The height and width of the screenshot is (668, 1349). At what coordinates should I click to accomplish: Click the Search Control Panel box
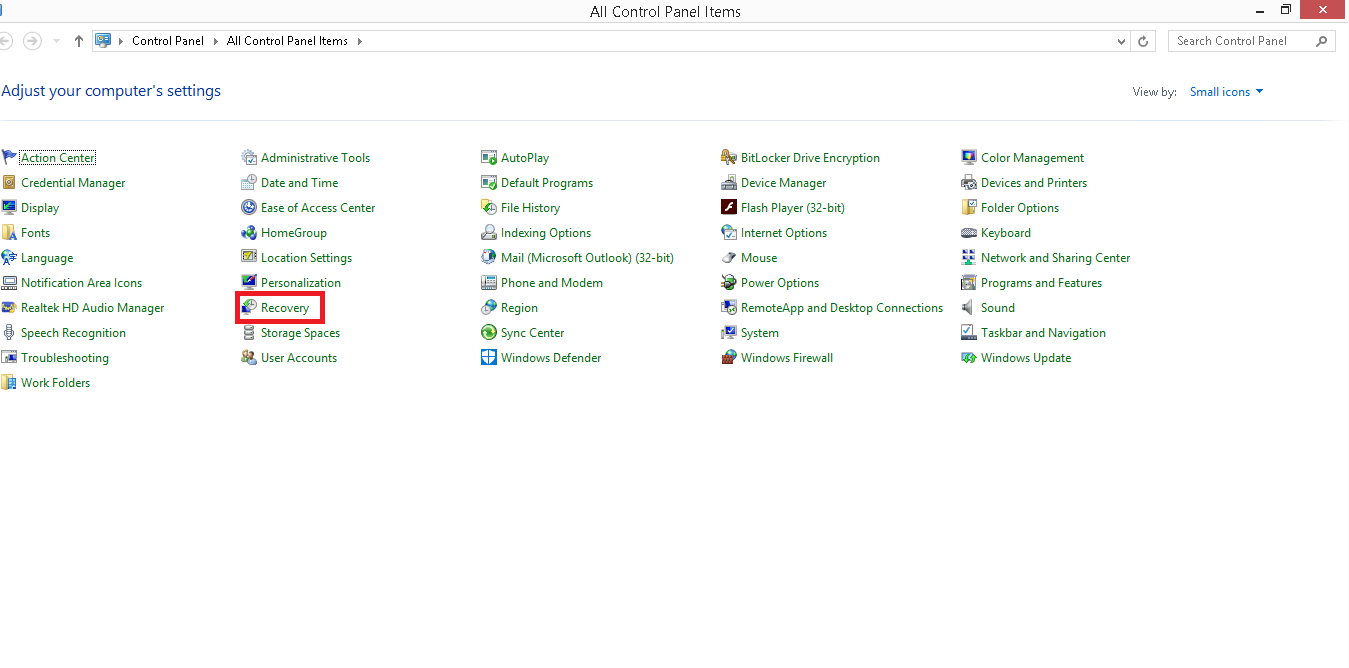coord(1251,41)
